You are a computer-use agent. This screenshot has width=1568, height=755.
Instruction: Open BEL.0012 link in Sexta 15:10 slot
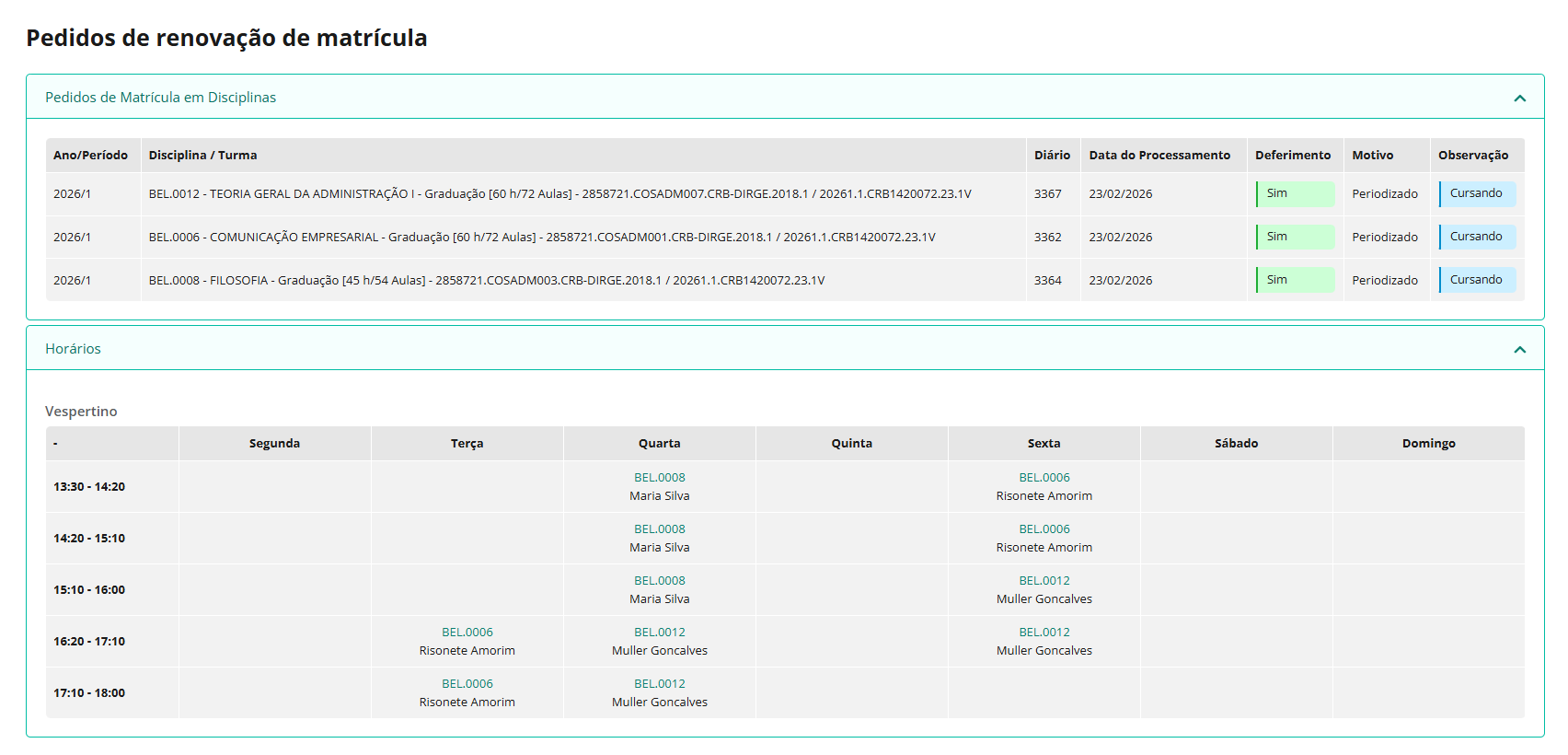pos(1043,580)
